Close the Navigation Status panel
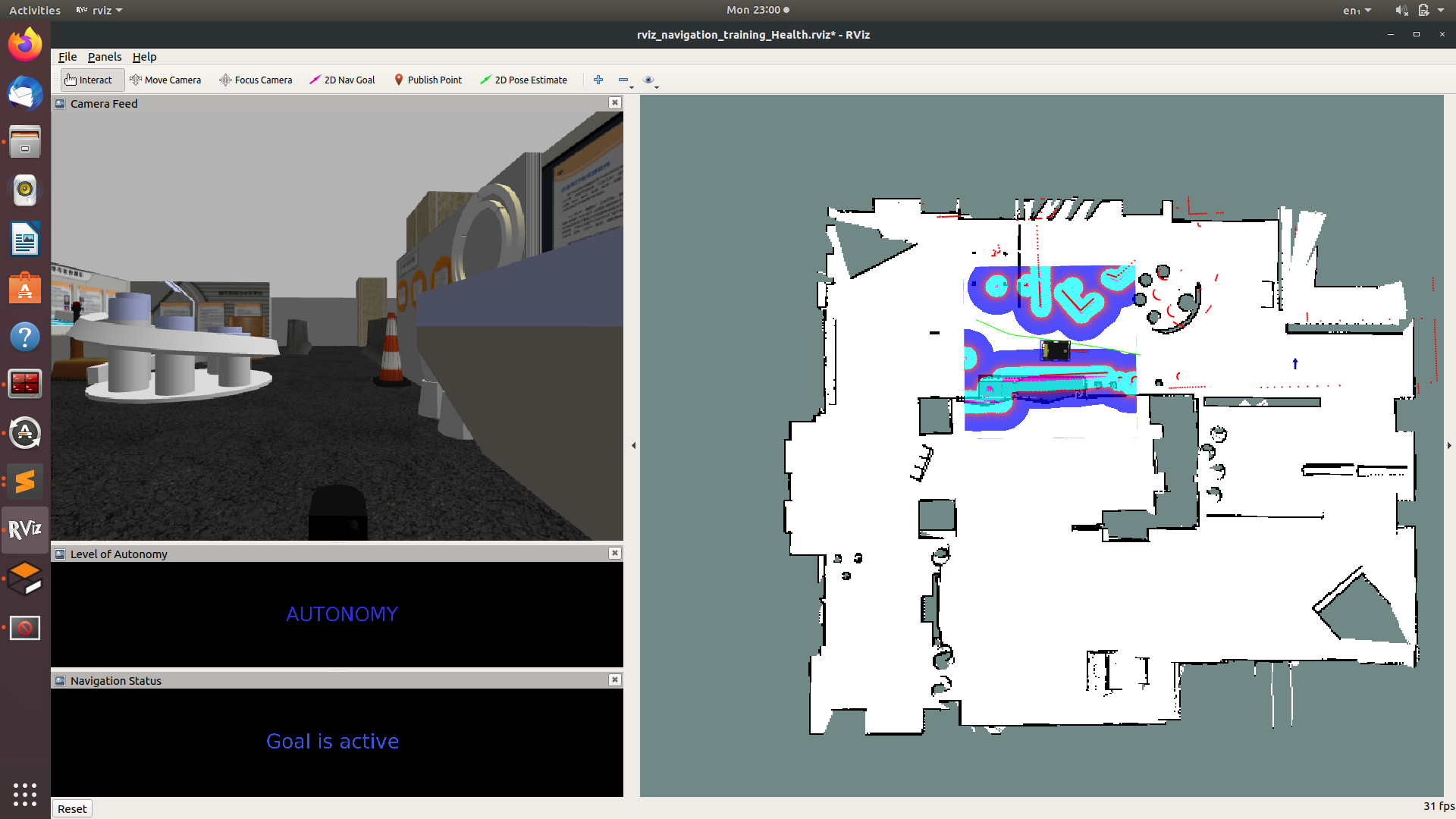This screenshot has height=819, width=1456. click(x=615, y=680)
